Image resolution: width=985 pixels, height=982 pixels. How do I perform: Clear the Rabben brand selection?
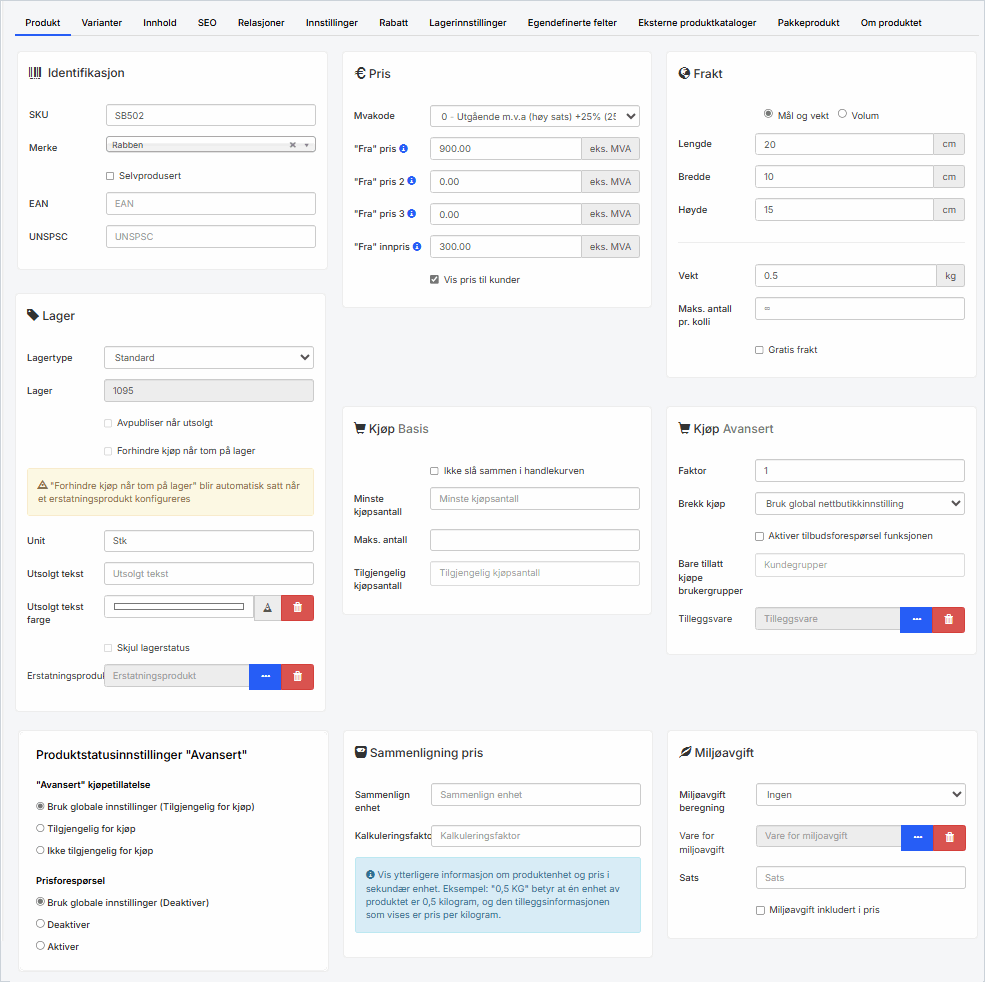point(293,145)
